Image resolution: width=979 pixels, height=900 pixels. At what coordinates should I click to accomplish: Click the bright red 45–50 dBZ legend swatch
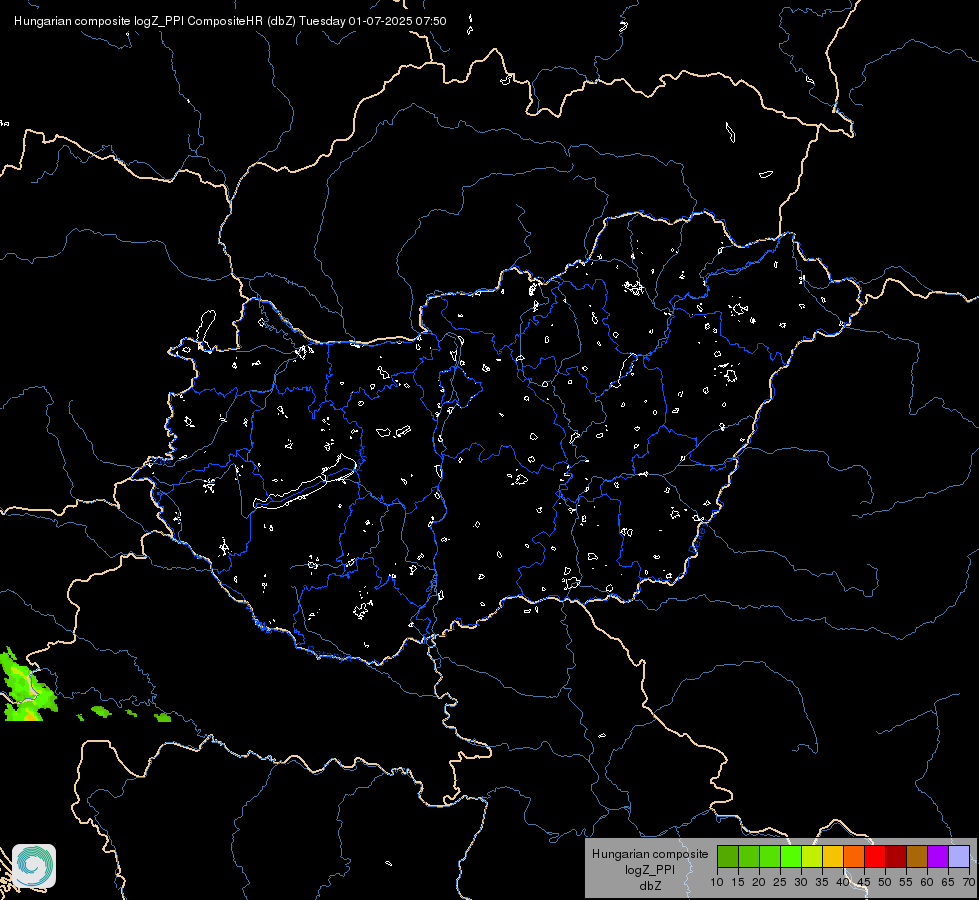pyautogui.click(x=875, y=856)
